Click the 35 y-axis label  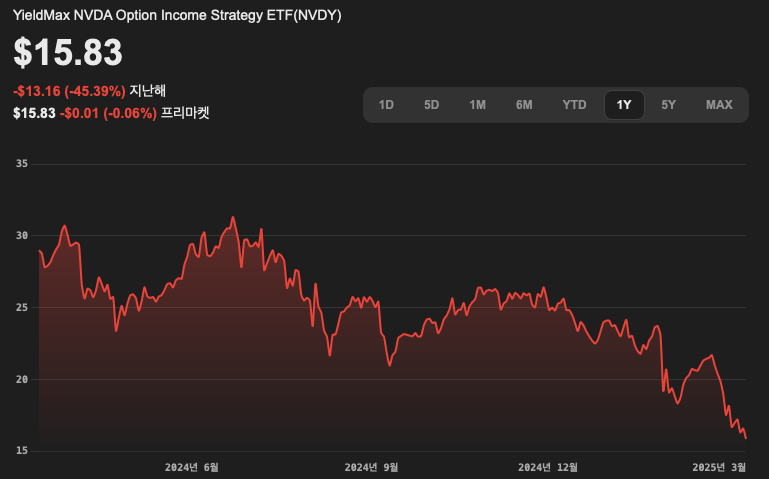pos(22,164)
